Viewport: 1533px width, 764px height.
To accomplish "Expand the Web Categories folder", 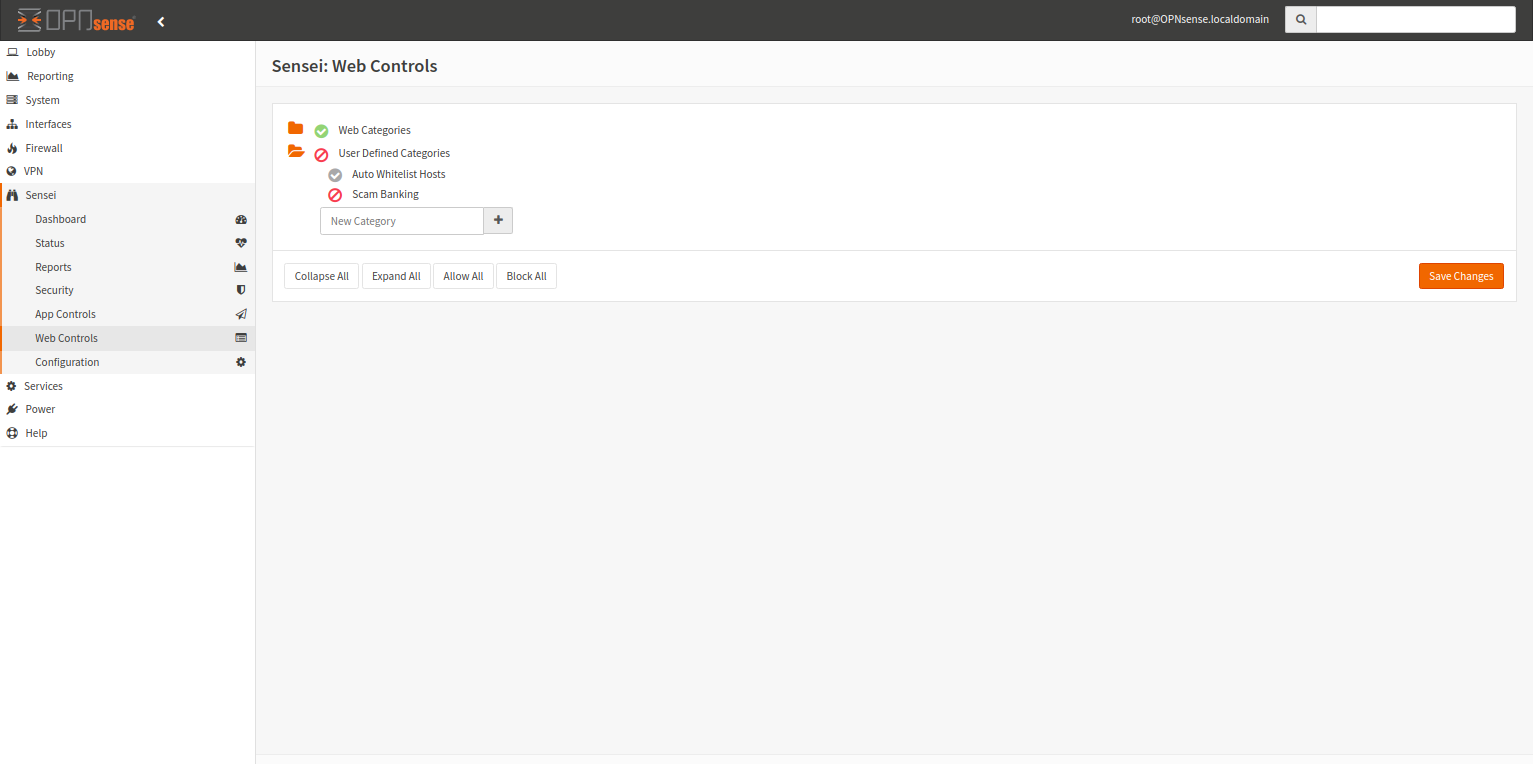I will pos(295,128).
